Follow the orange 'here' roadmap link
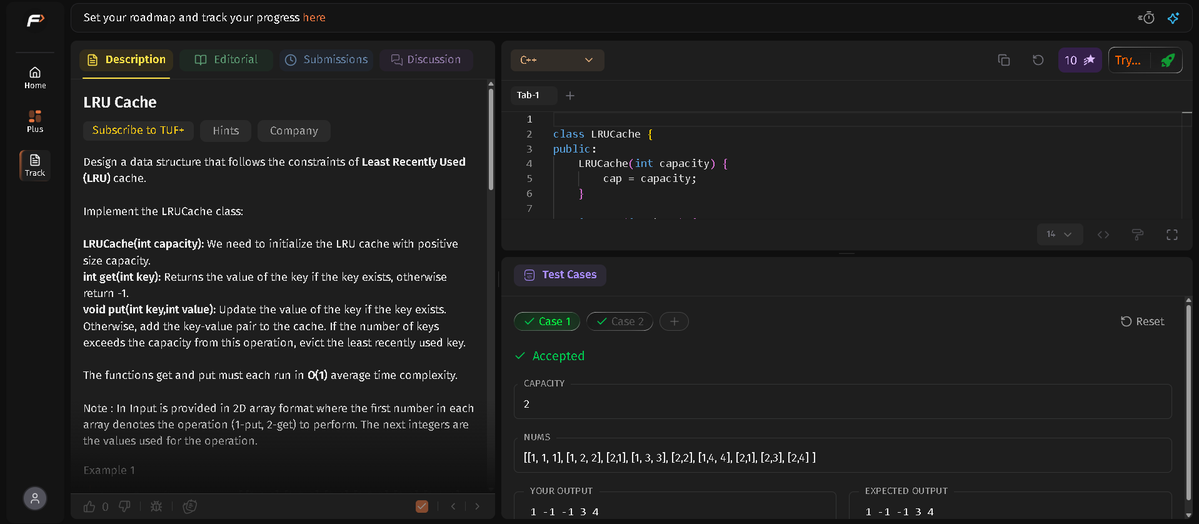Viewport: 1199px width, 524px height. coord(314,18)
